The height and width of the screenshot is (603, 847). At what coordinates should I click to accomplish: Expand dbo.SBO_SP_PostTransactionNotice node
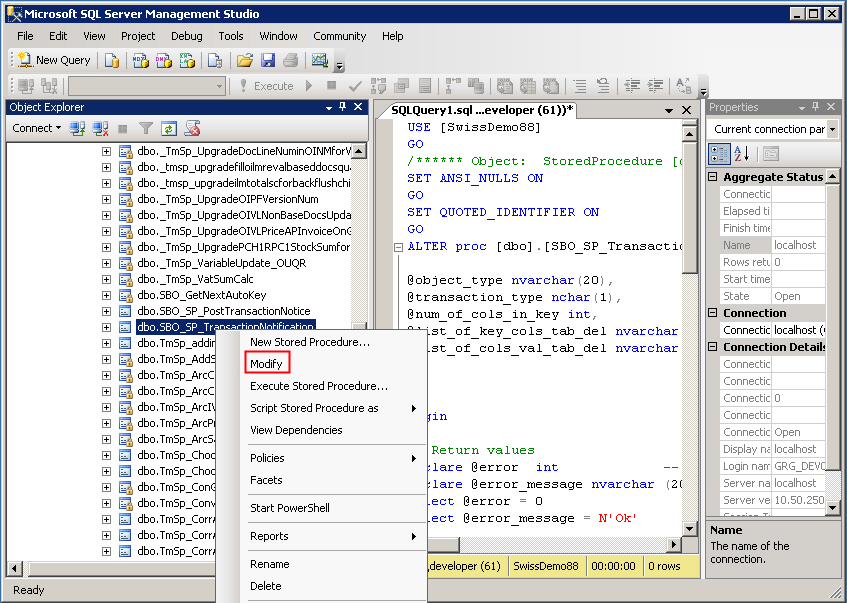106,312
